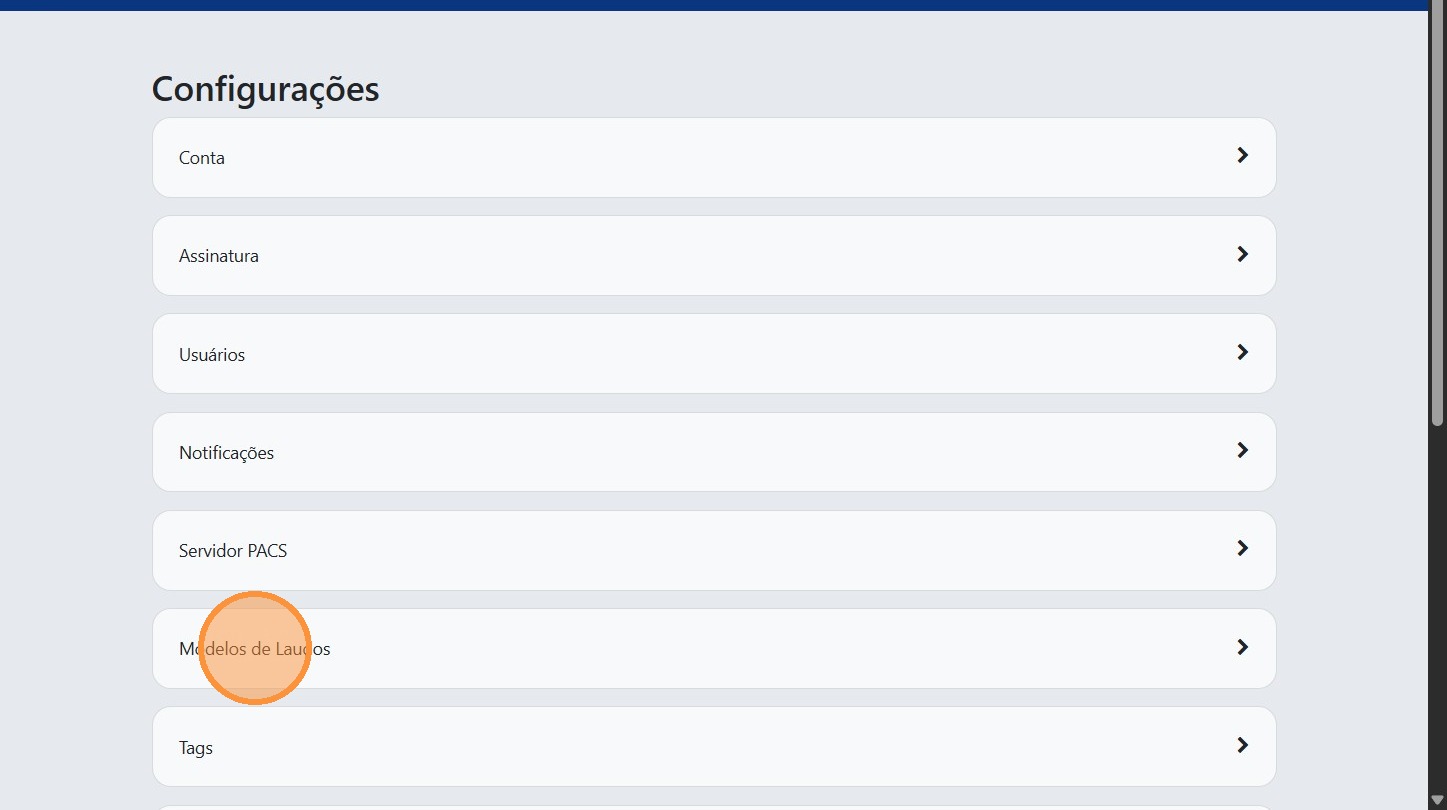Open Conta settings via its text label
Screen dimensions: 1447x810
click(x=201, y=158)
